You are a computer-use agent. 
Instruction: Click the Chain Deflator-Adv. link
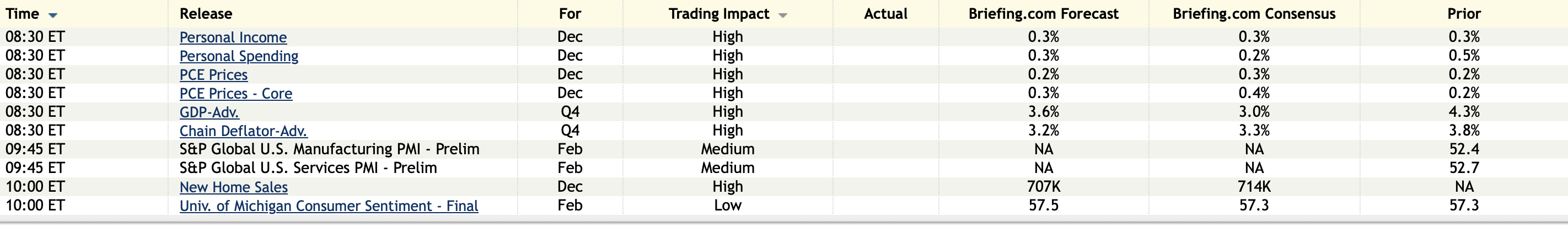[x=243, y=131]
